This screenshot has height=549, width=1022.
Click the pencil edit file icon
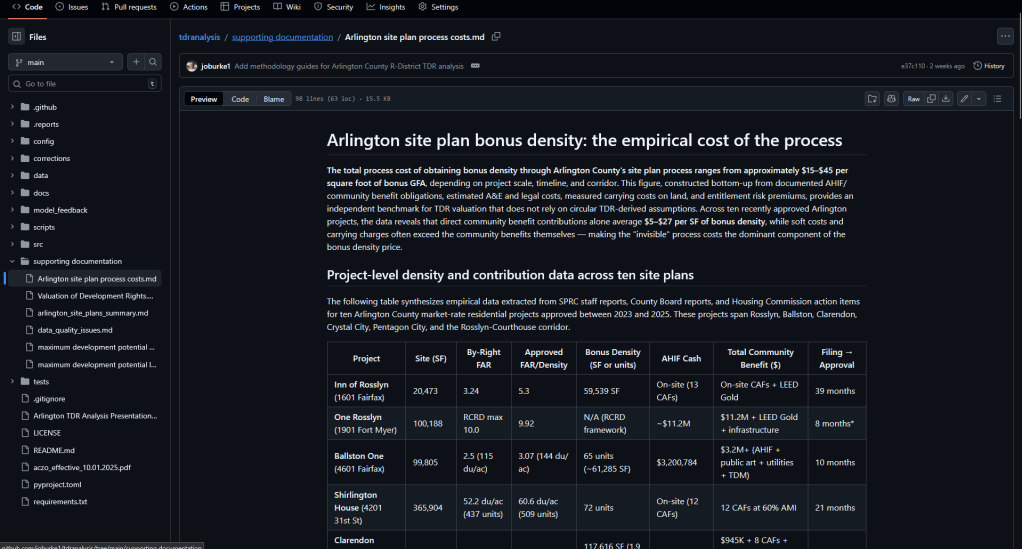pos(964,99)
